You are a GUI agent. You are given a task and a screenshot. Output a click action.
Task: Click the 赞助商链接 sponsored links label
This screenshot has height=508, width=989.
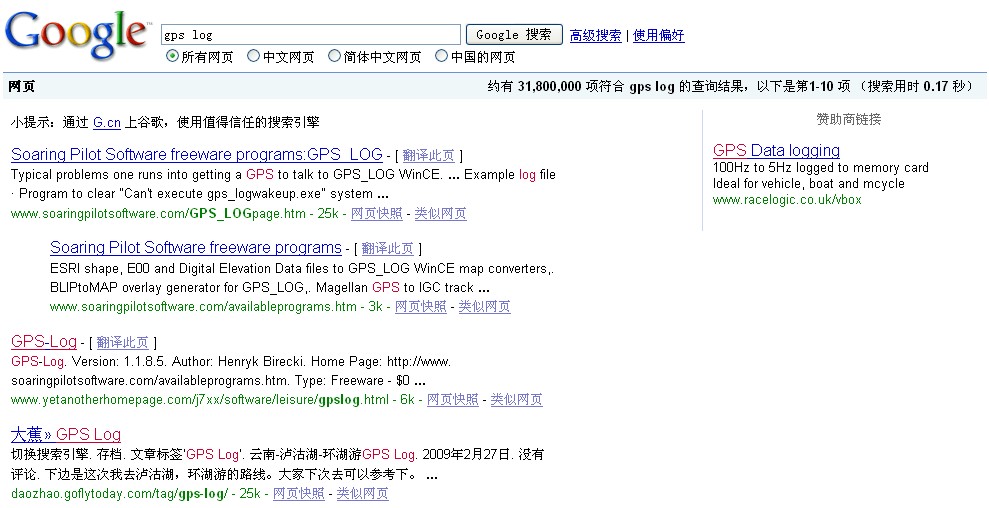click(x=848, y=119)
